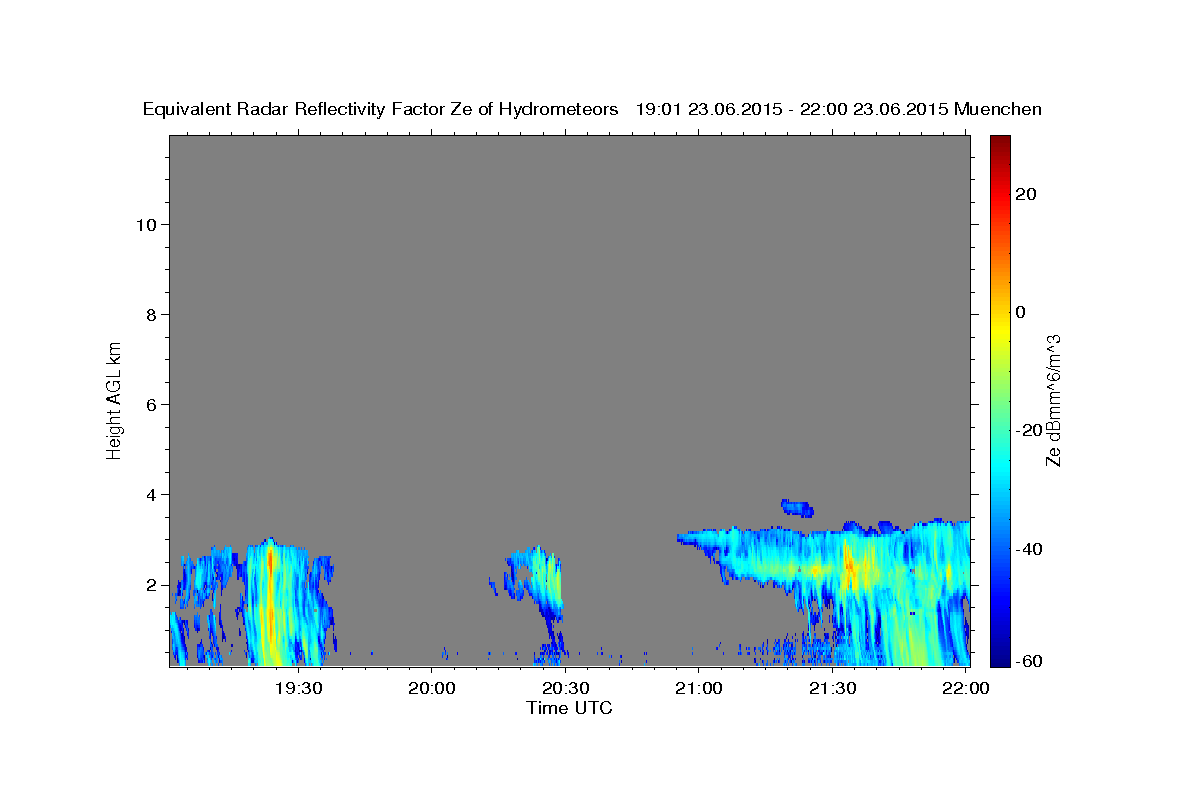
Task: Click the 22:00 time tick label
Action: coord(966,688)
